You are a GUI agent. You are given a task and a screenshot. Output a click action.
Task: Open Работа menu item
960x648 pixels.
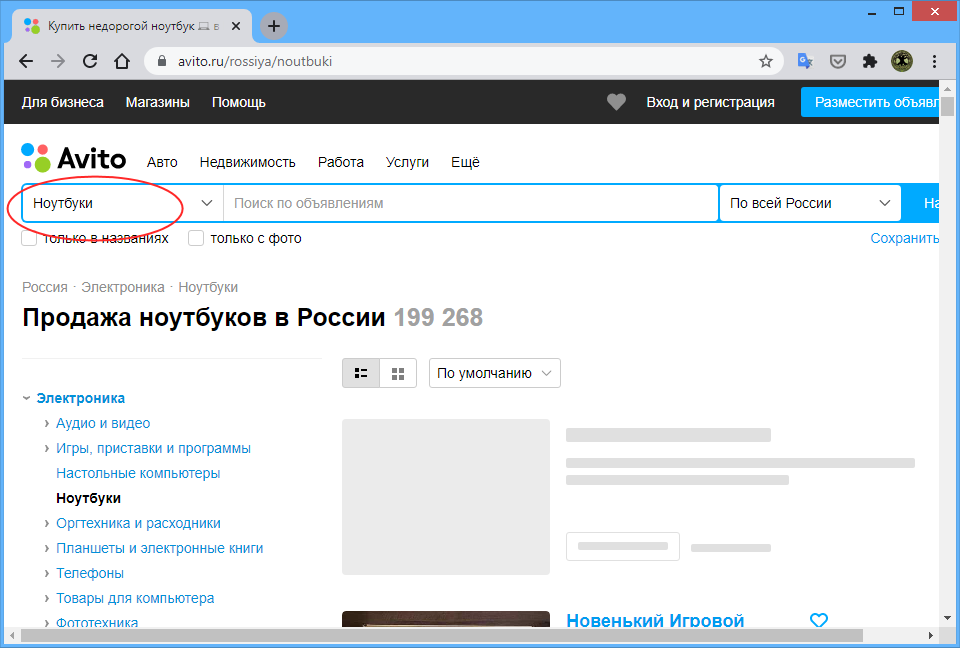coord(340,162)
